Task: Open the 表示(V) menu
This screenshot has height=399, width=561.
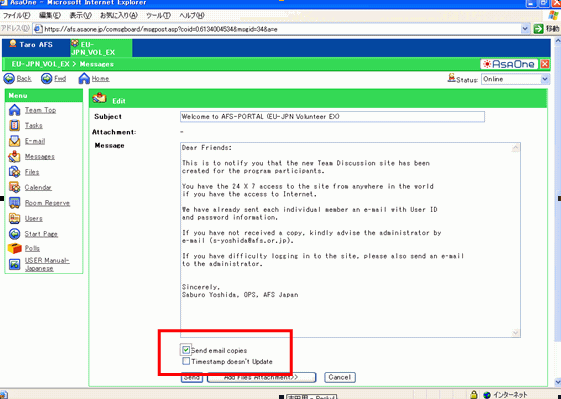Action: coord(81,15)
